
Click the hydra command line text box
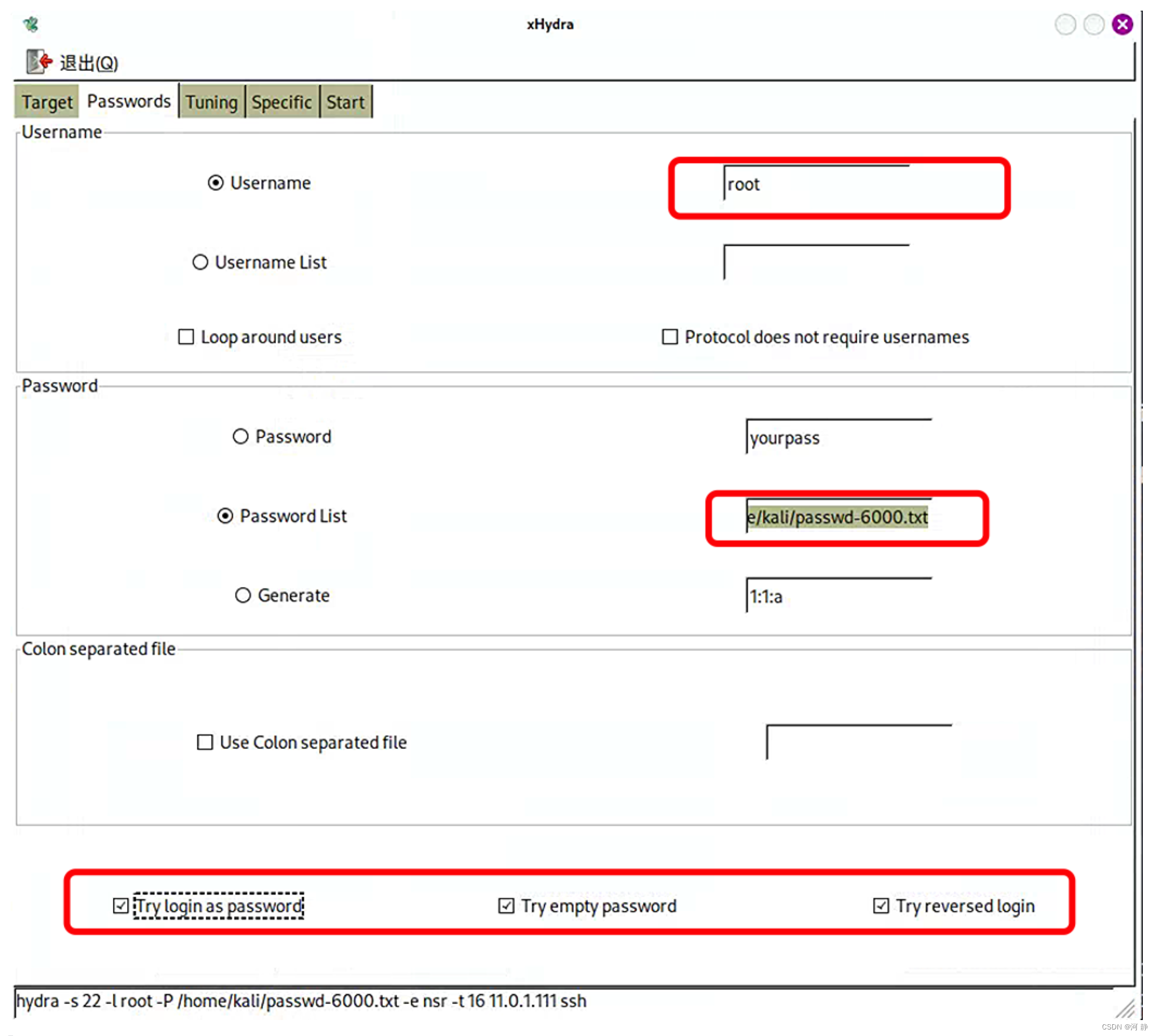[x=564, y=1001]
